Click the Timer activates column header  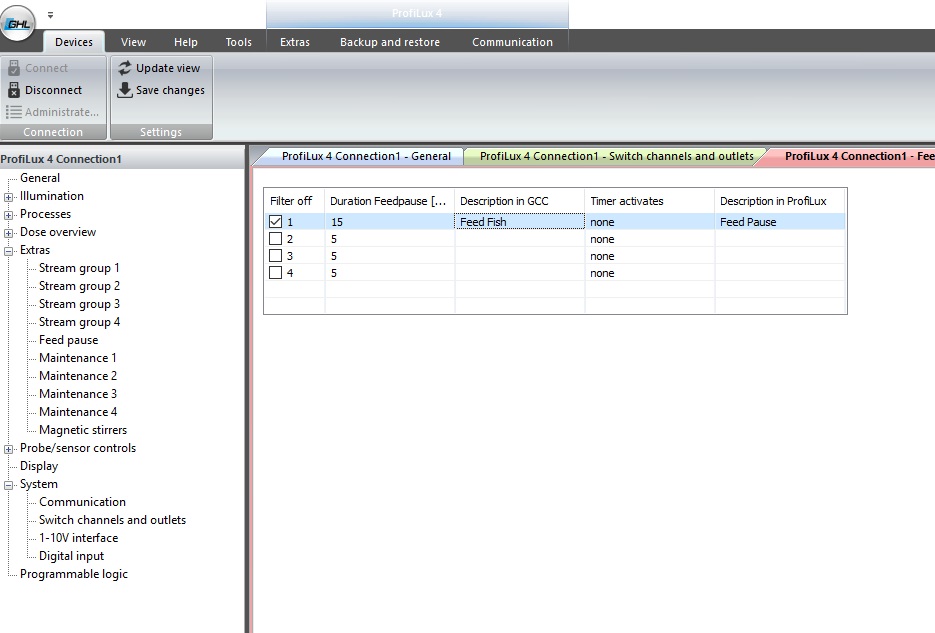(649, 201)
